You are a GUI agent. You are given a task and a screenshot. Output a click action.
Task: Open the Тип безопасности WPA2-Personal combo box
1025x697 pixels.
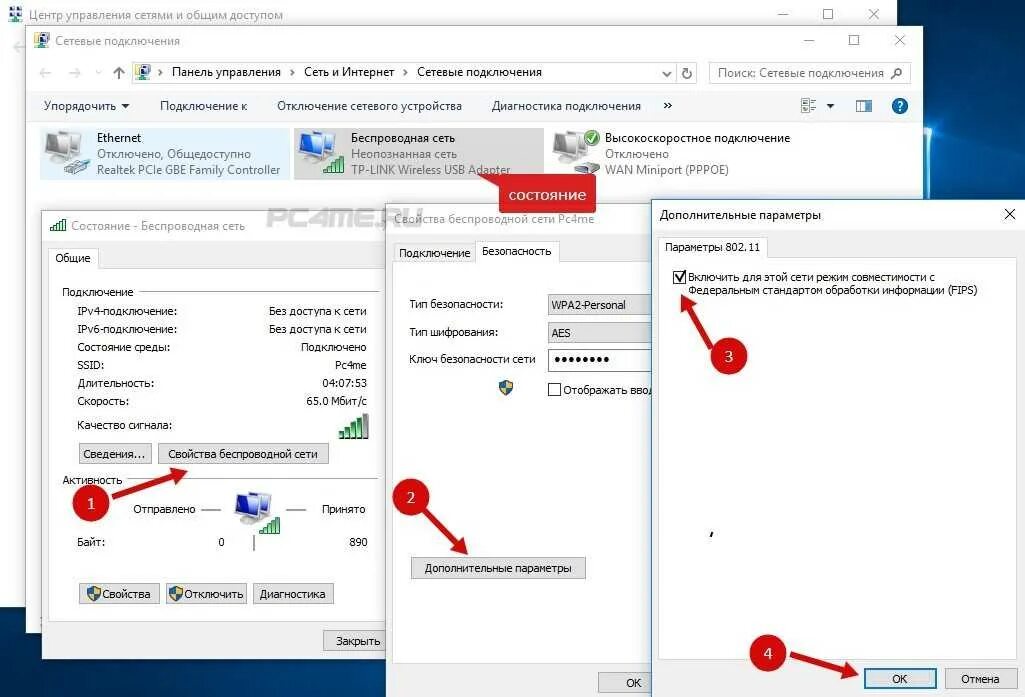(x=599, y=305)
